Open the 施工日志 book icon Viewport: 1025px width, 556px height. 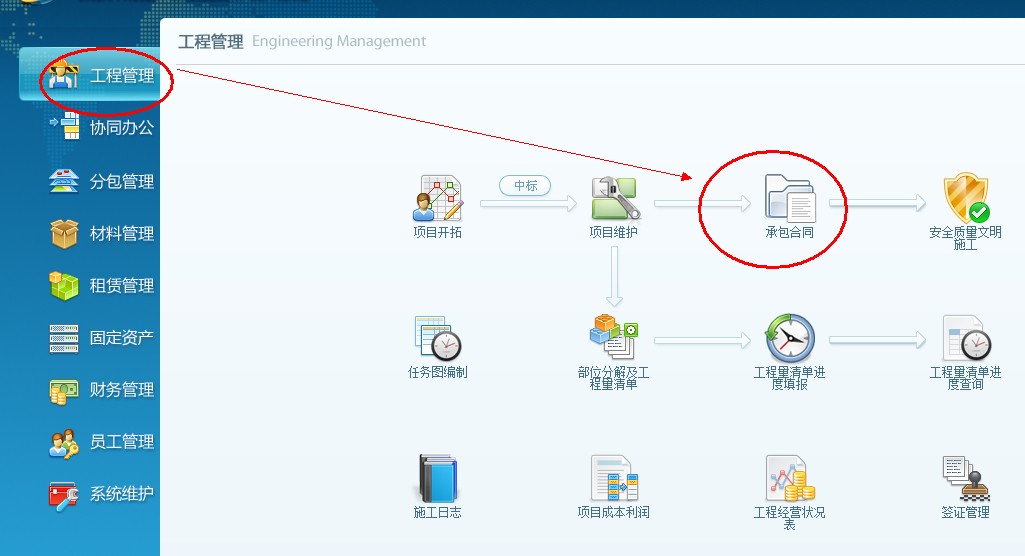(x=438, y=479)
